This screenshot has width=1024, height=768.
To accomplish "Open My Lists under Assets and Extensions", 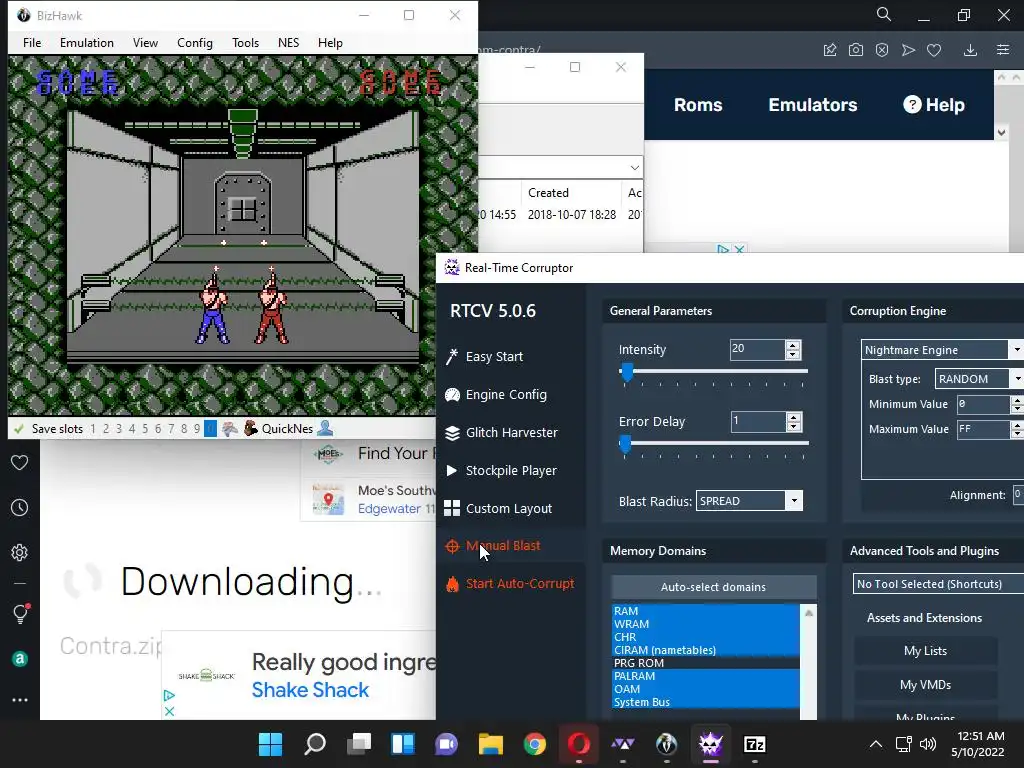I will 925,650.
